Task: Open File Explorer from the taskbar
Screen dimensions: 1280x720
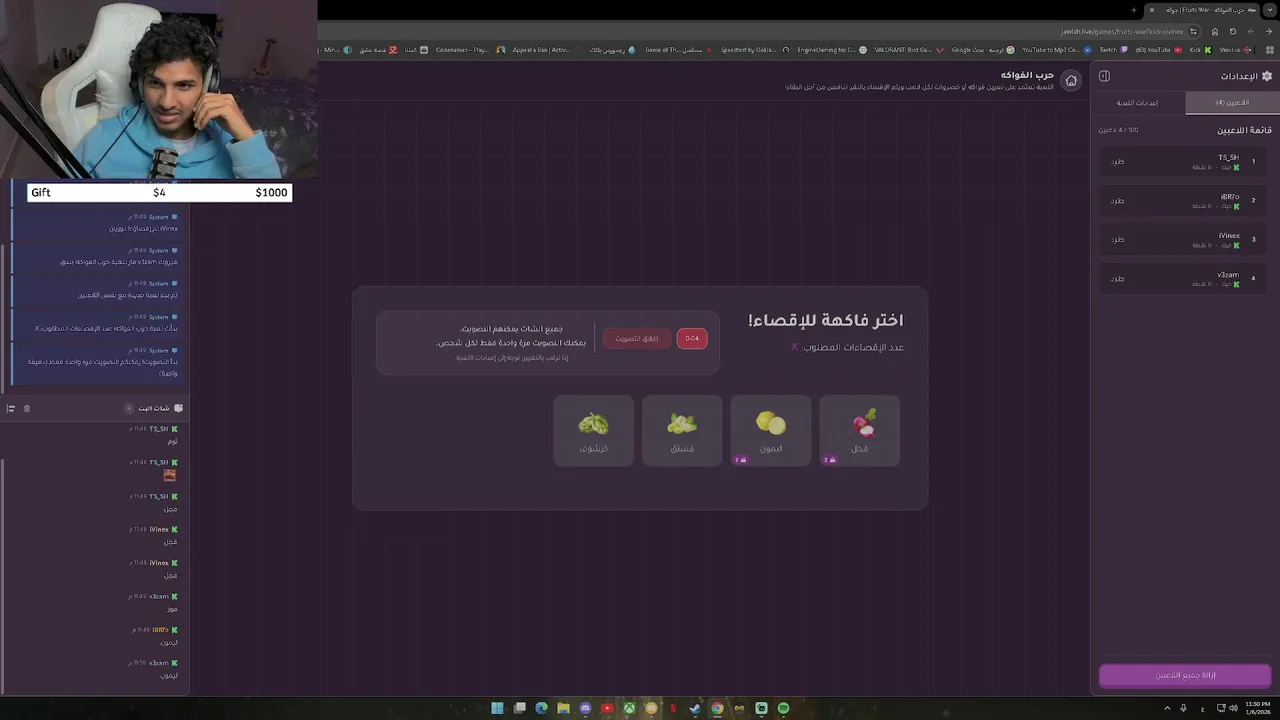Action: coord(563,708)
